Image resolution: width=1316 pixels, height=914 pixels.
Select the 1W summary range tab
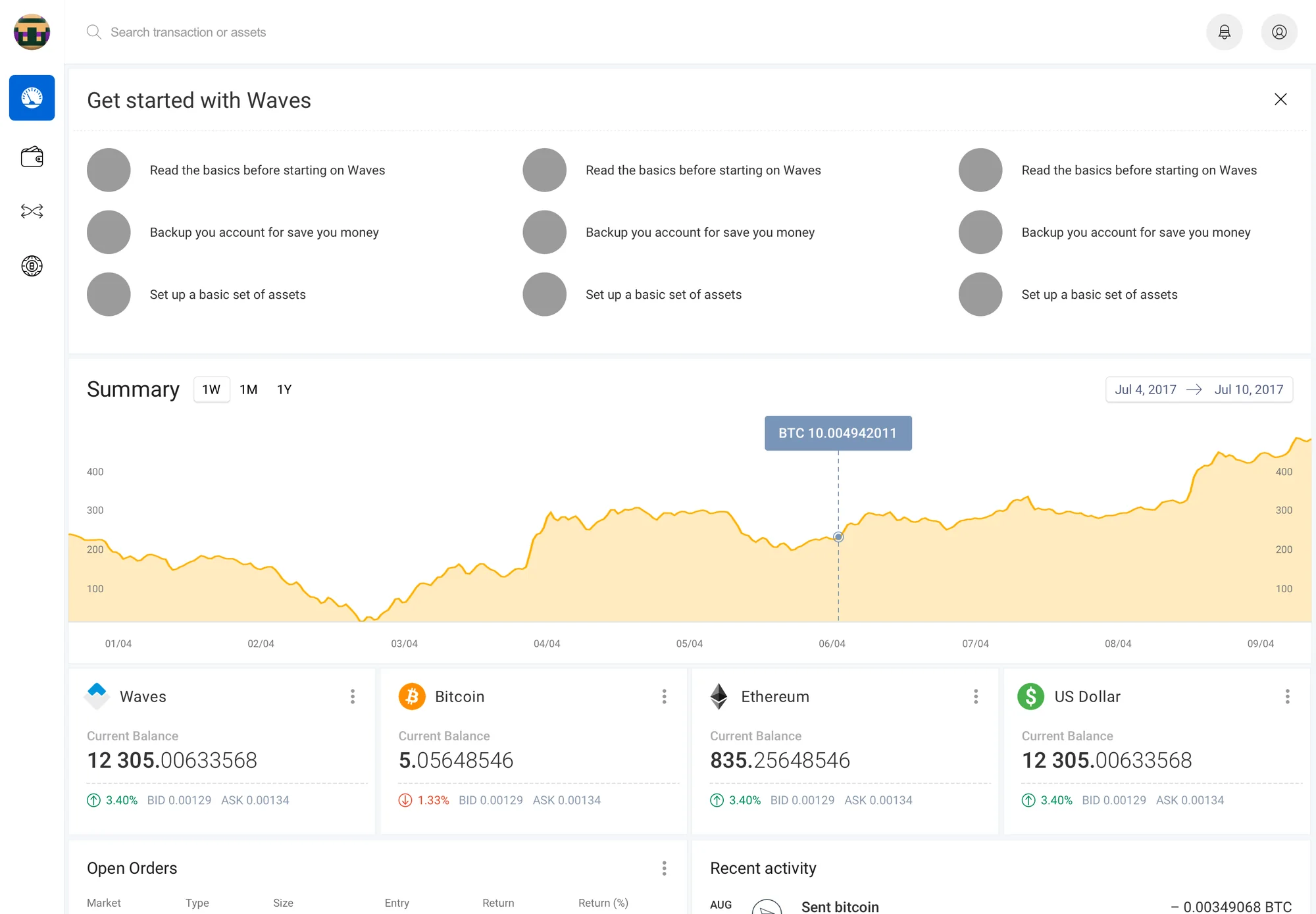[211, 390]
